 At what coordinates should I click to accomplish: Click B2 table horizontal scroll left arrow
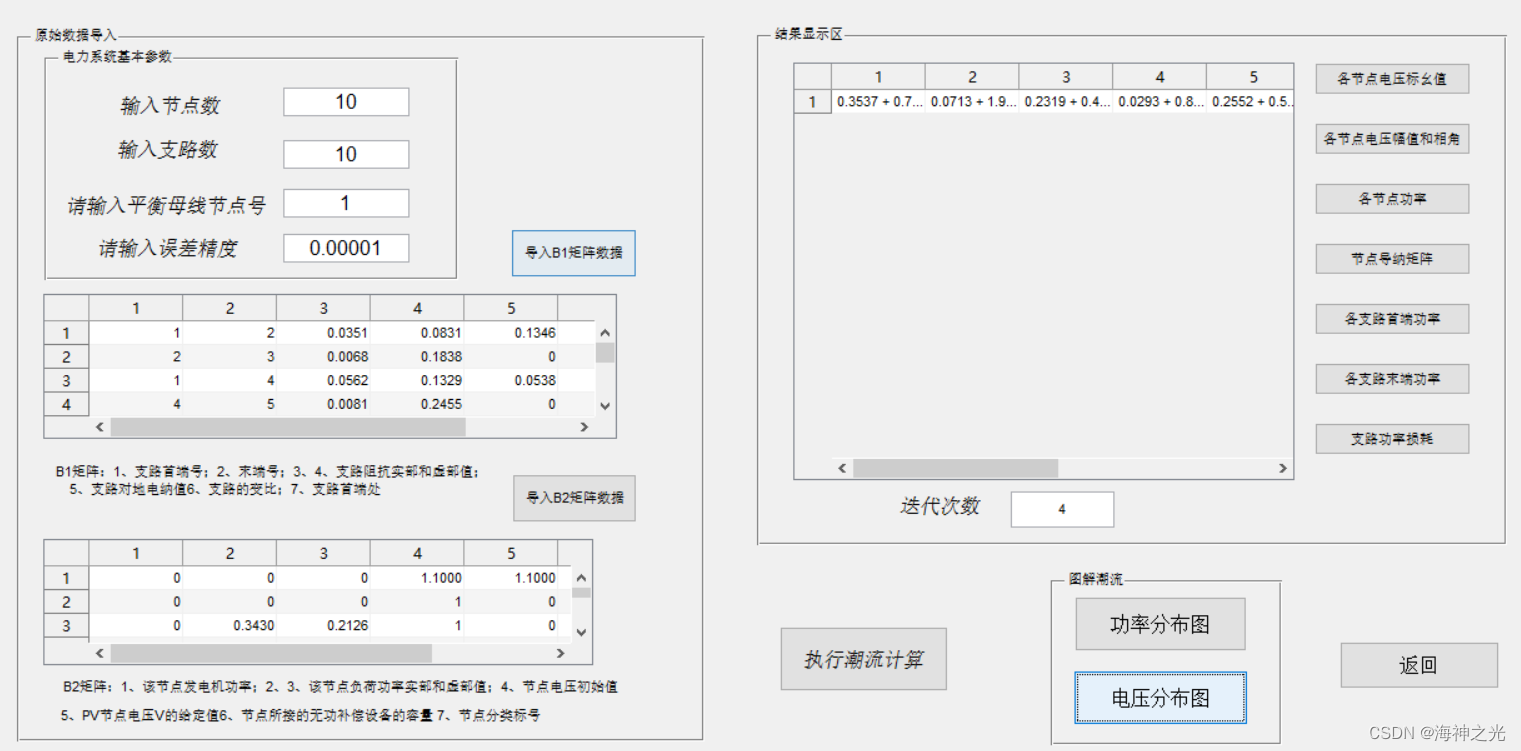point(99,653)
